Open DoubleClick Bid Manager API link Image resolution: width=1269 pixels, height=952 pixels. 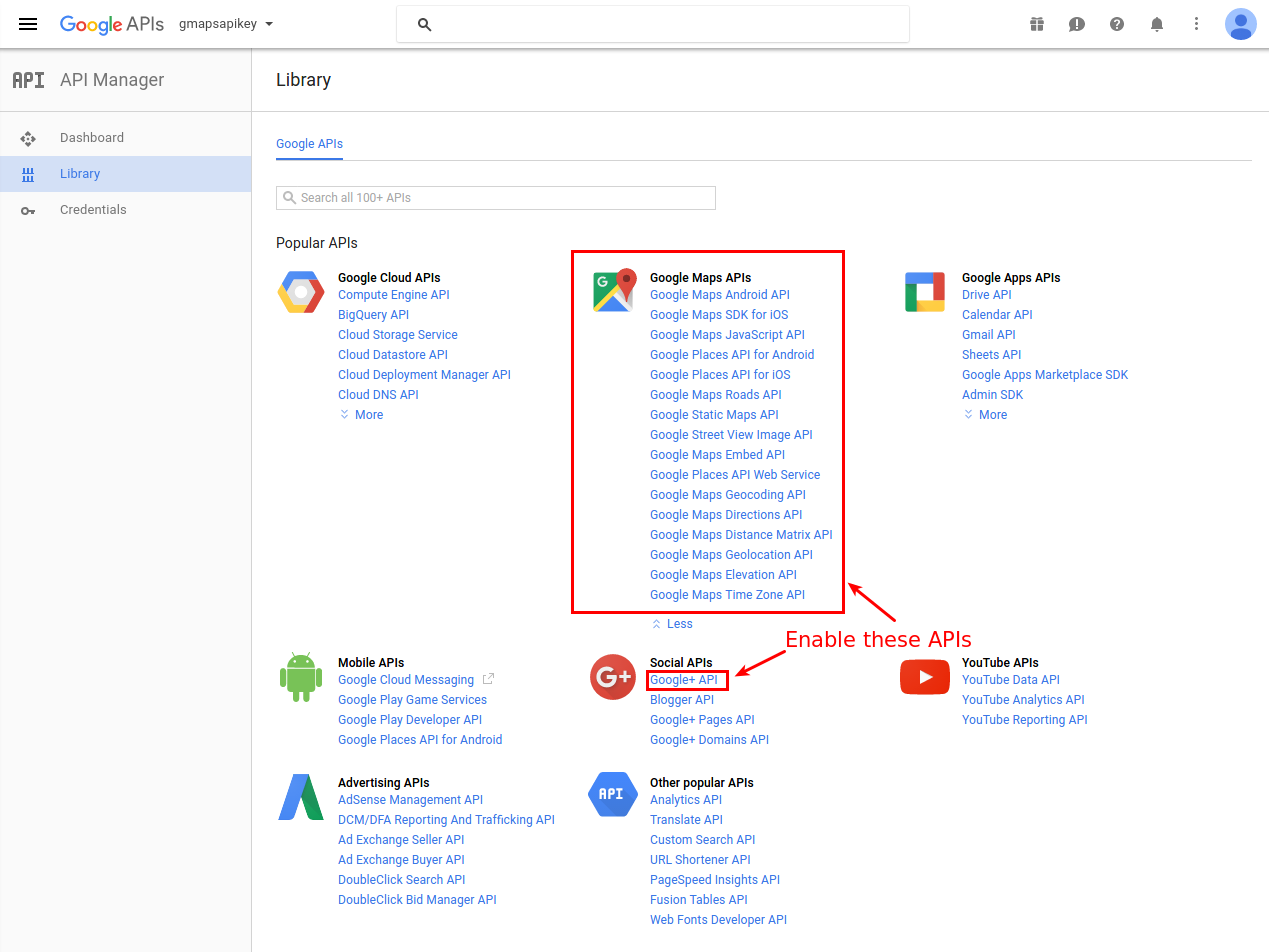tap(418, 900)
